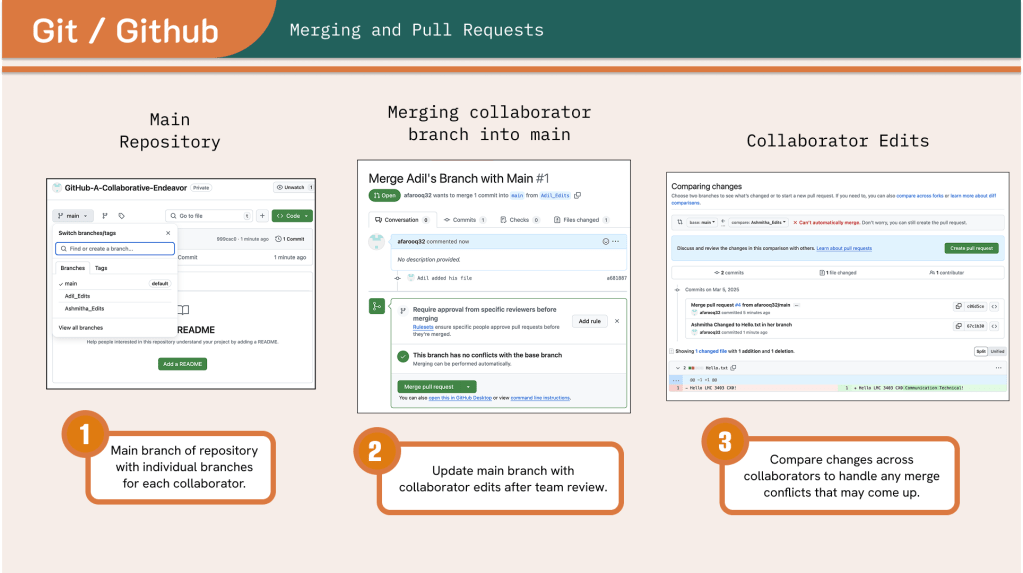
Task: Click the Rulesets link
Action: (x=423, y=327)
